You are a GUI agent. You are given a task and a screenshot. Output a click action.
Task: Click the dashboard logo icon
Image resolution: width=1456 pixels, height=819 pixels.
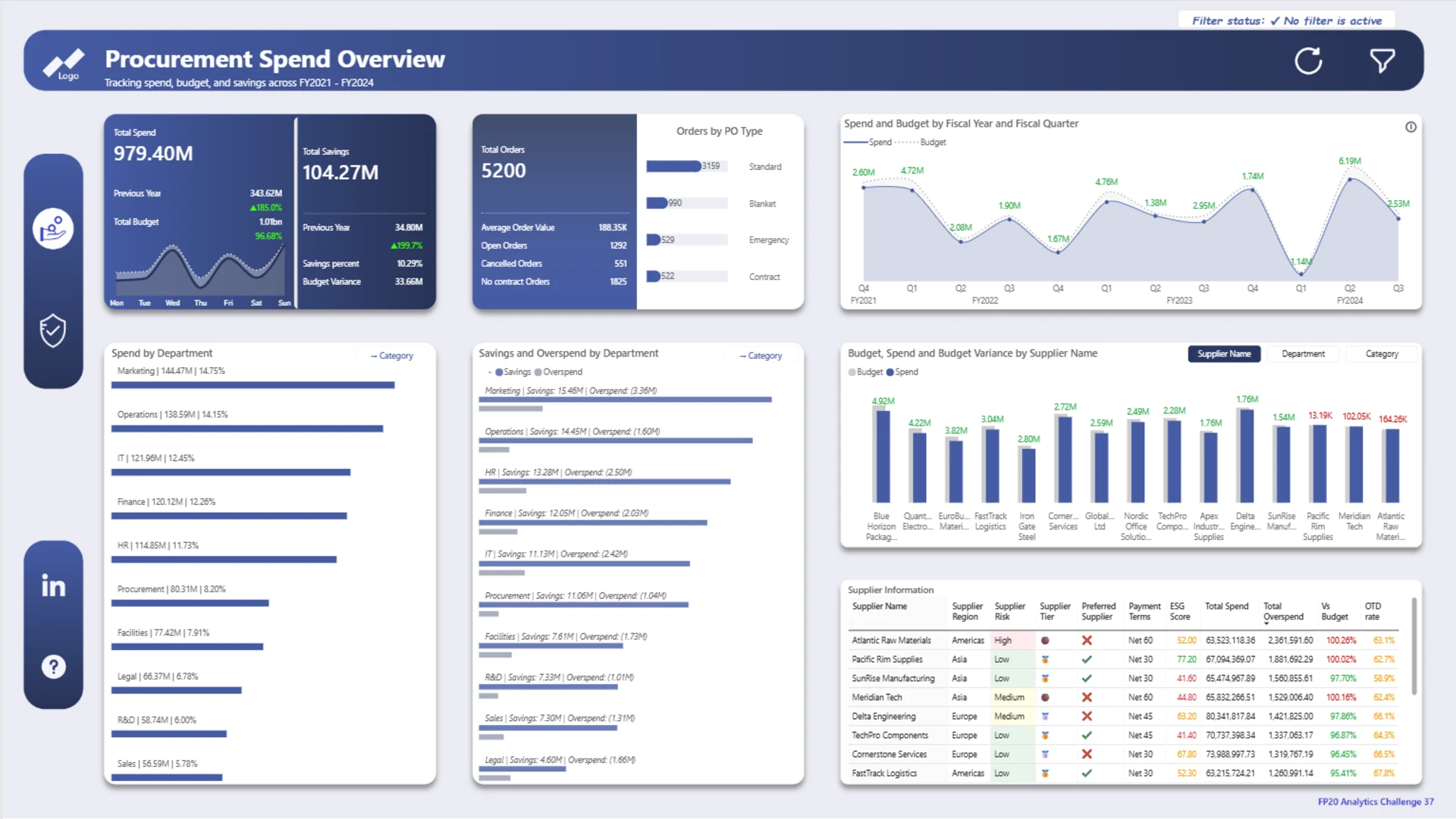coord(64,64)
